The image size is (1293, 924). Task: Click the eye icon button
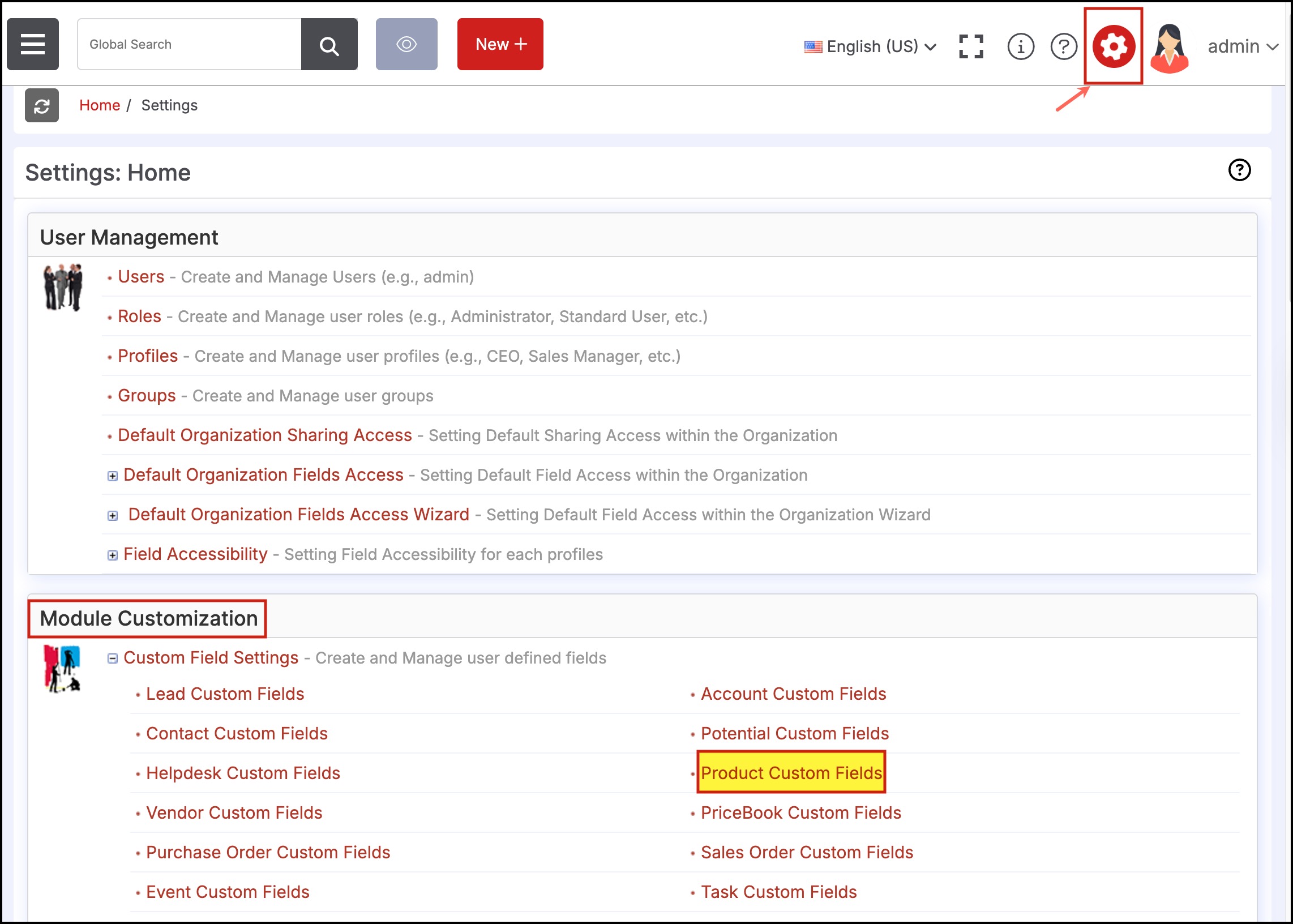tap(406, 44)
